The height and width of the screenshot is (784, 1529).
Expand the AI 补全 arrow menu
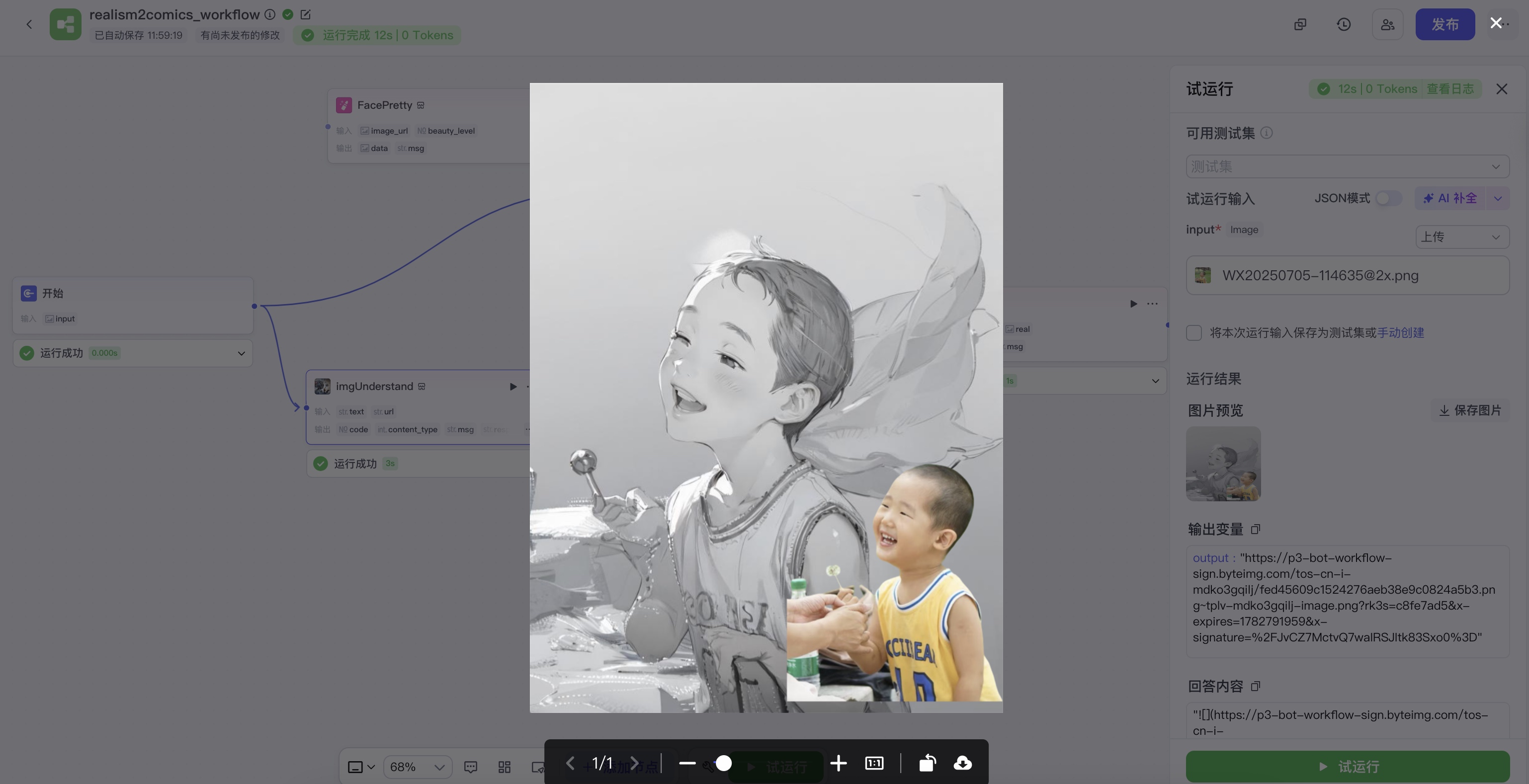point(1498,198)
